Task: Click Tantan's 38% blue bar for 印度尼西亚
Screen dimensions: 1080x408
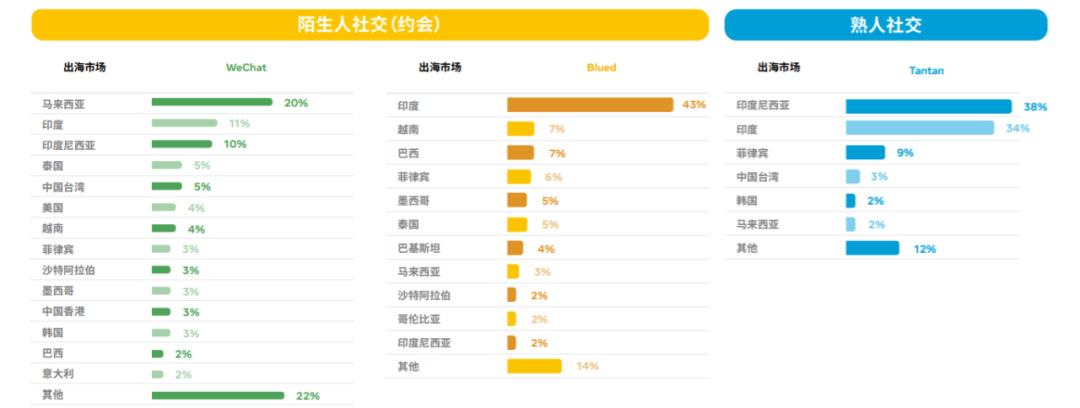Action: point(928,106)
